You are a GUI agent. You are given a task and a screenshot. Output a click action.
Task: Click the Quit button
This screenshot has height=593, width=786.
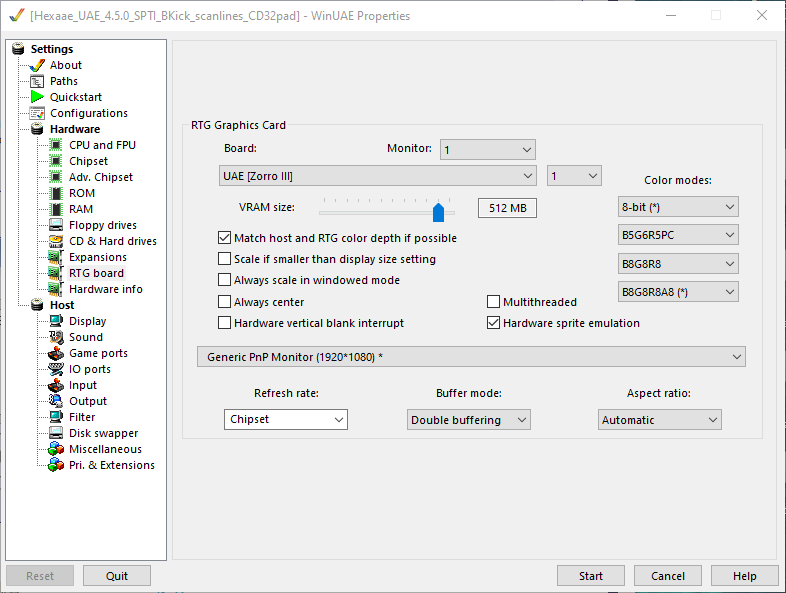pyautogui.click(x=117, y=576)
